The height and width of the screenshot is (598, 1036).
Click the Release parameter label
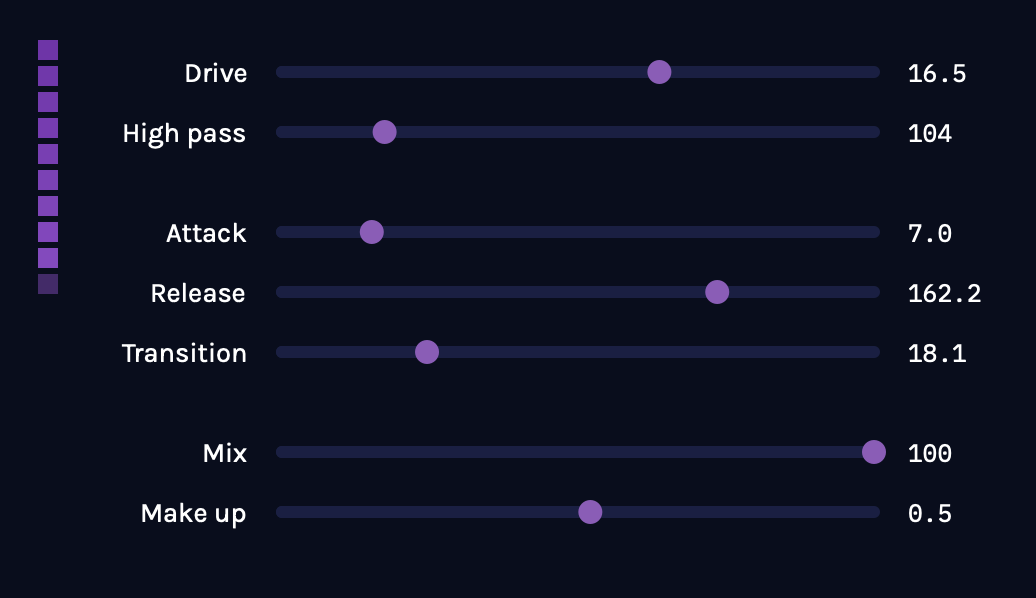pyautogui.click(x=198, y=293)
